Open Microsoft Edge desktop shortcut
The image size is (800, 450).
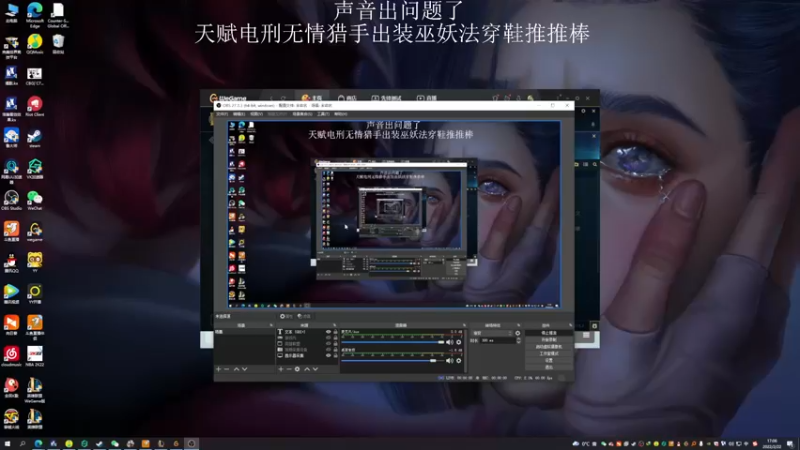coord(35,15)
